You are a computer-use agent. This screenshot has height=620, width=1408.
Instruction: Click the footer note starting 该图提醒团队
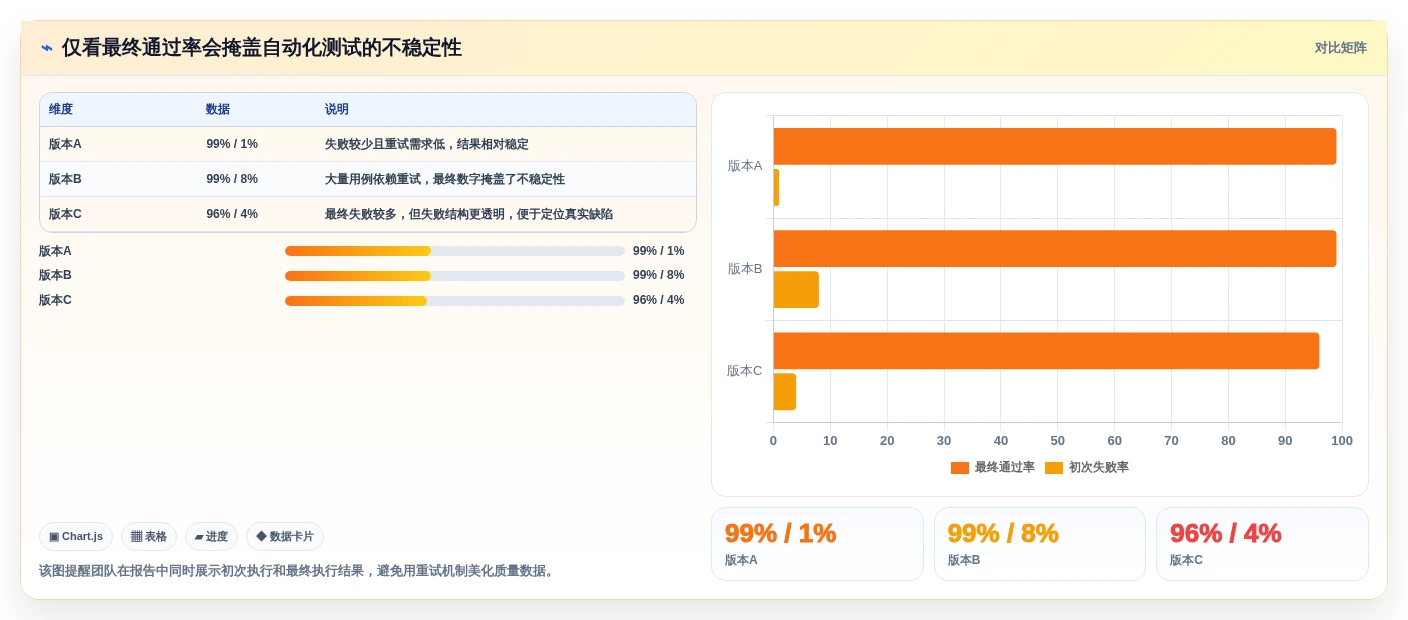(x=297, y=571)
